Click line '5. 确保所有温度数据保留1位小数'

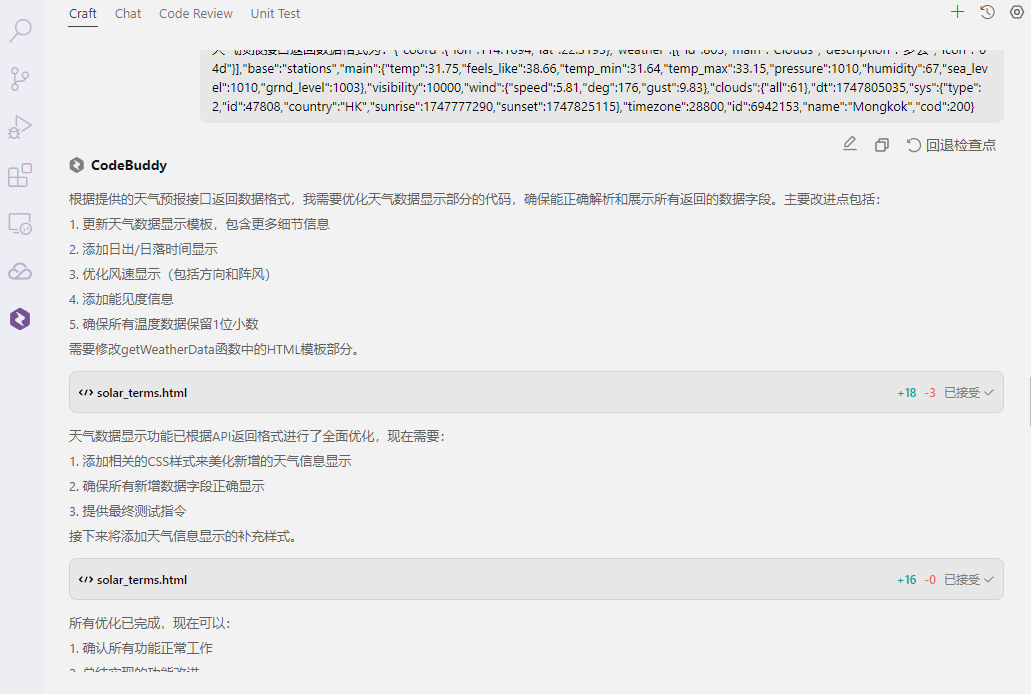click(164, 324)
